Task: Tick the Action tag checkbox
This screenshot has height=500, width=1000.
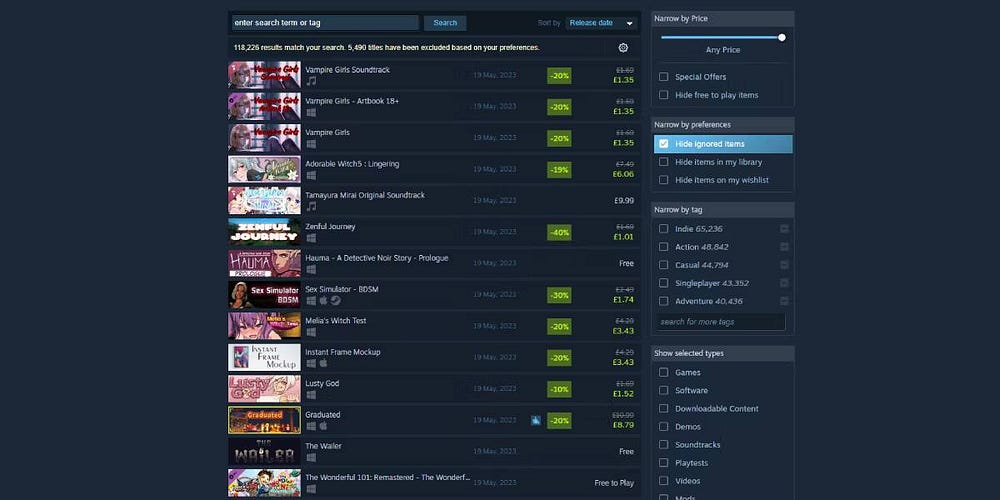Action: [664, 247]
